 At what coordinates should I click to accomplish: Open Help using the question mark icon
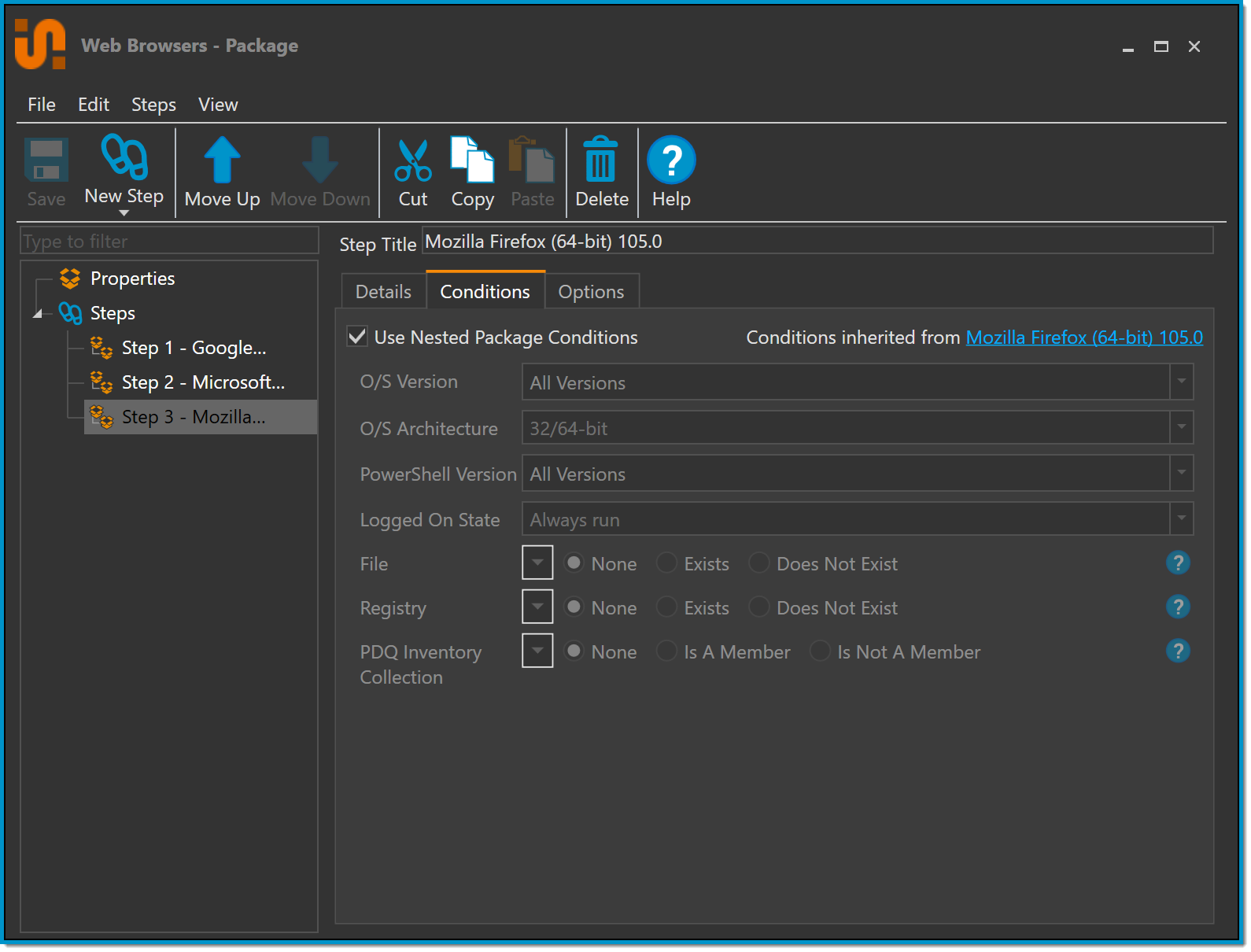(671, 160)
